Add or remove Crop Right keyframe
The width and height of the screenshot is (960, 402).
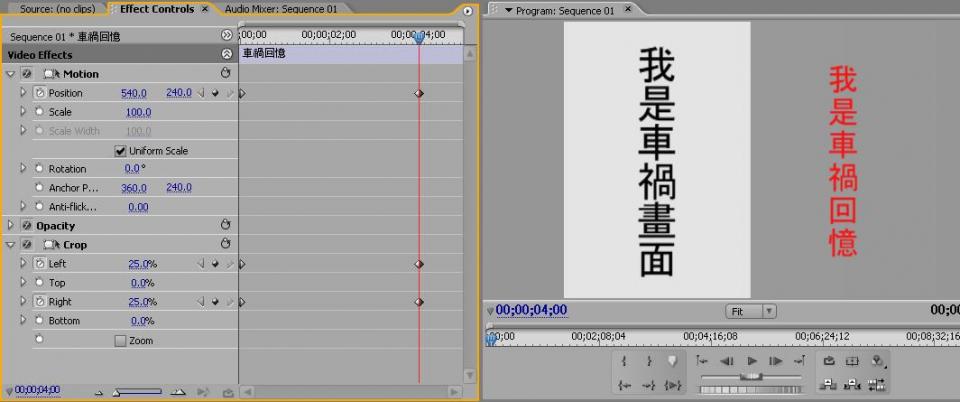coord(215,302)
